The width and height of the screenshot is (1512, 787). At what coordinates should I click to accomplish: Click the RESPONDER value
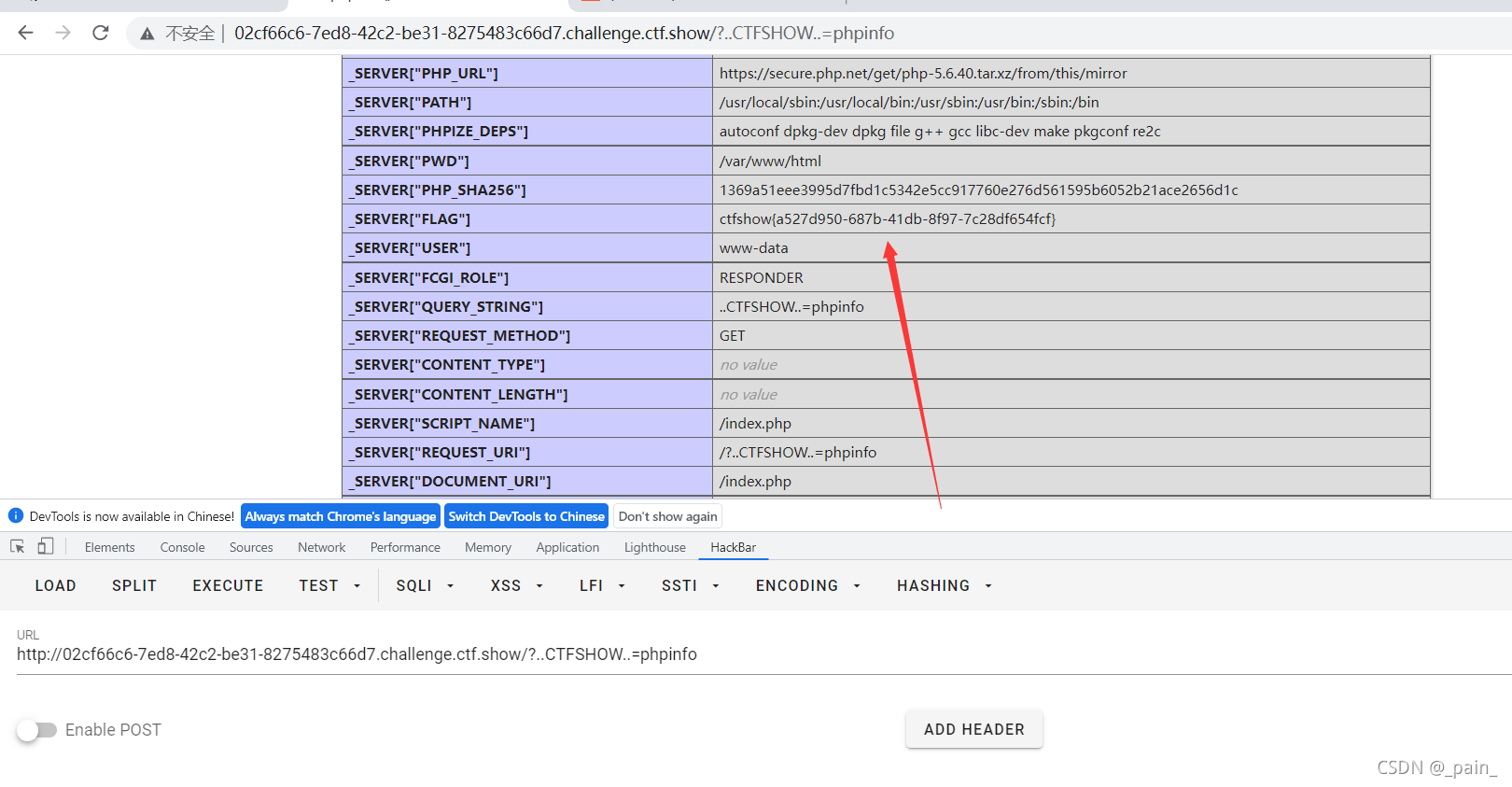[x=762, y=278]
